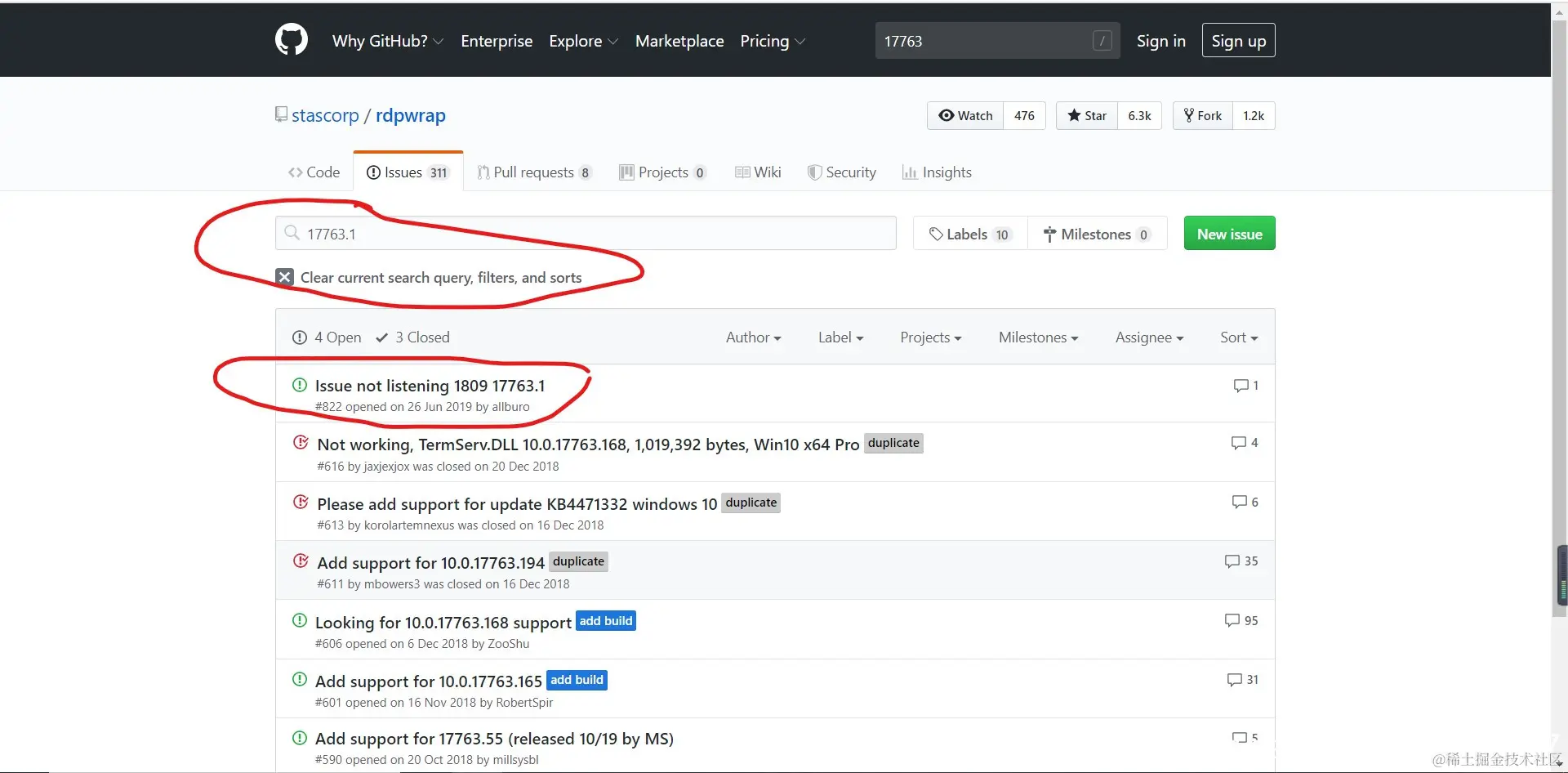
Task: Click the Enterprise link in header
Action: pos(497,41)
